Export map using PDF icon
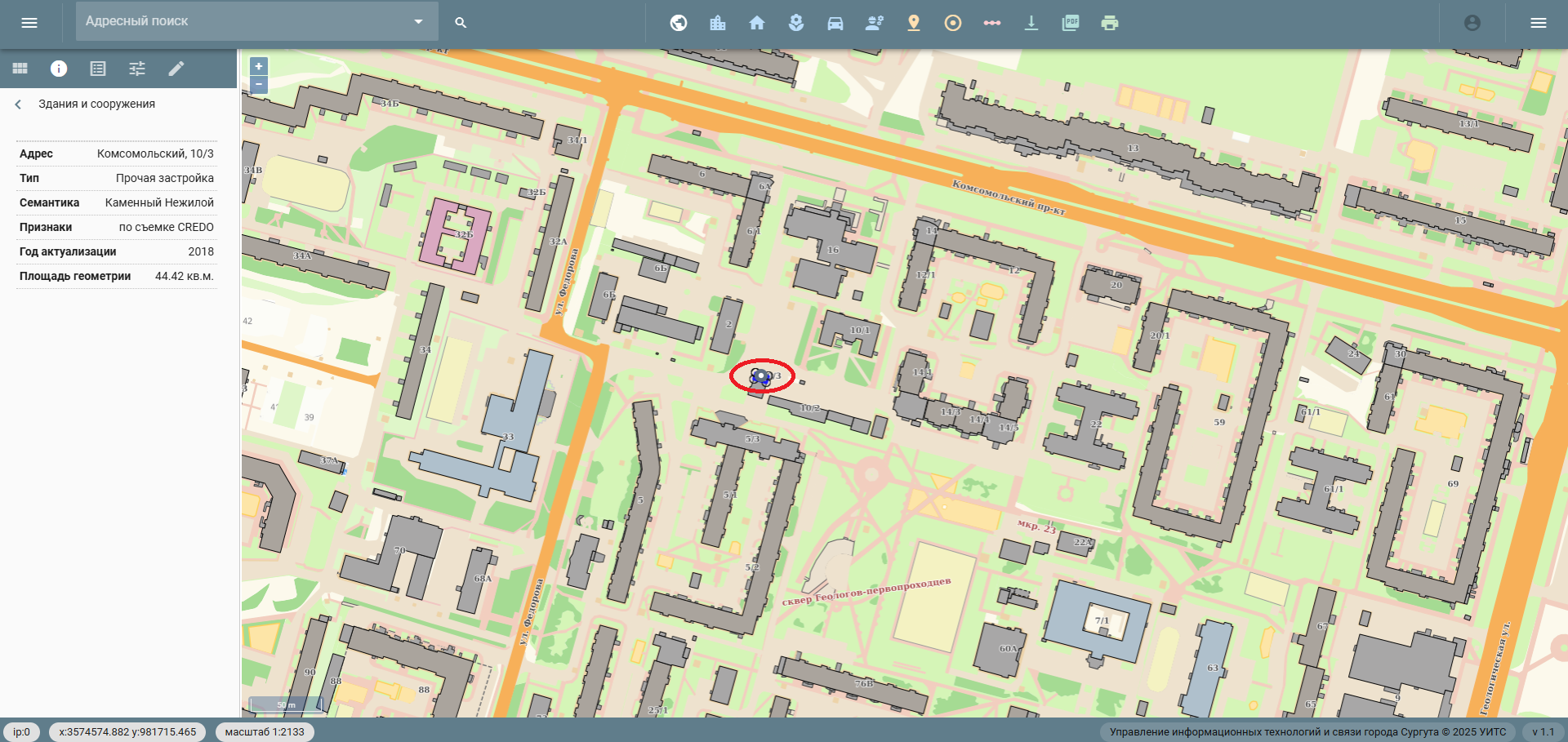The image size is (1568, 742). click(x=1071, y=23)
